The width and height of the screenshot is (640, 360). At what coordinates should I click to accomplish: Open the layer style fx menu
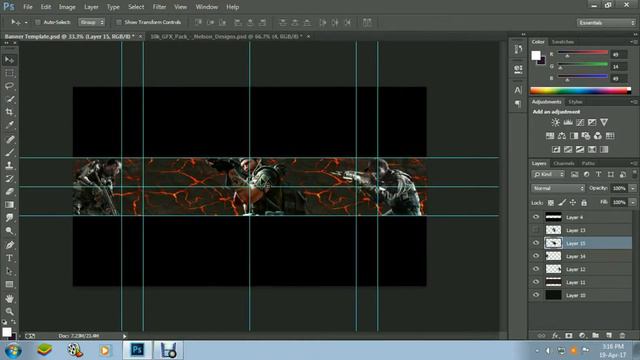(555, 336)
